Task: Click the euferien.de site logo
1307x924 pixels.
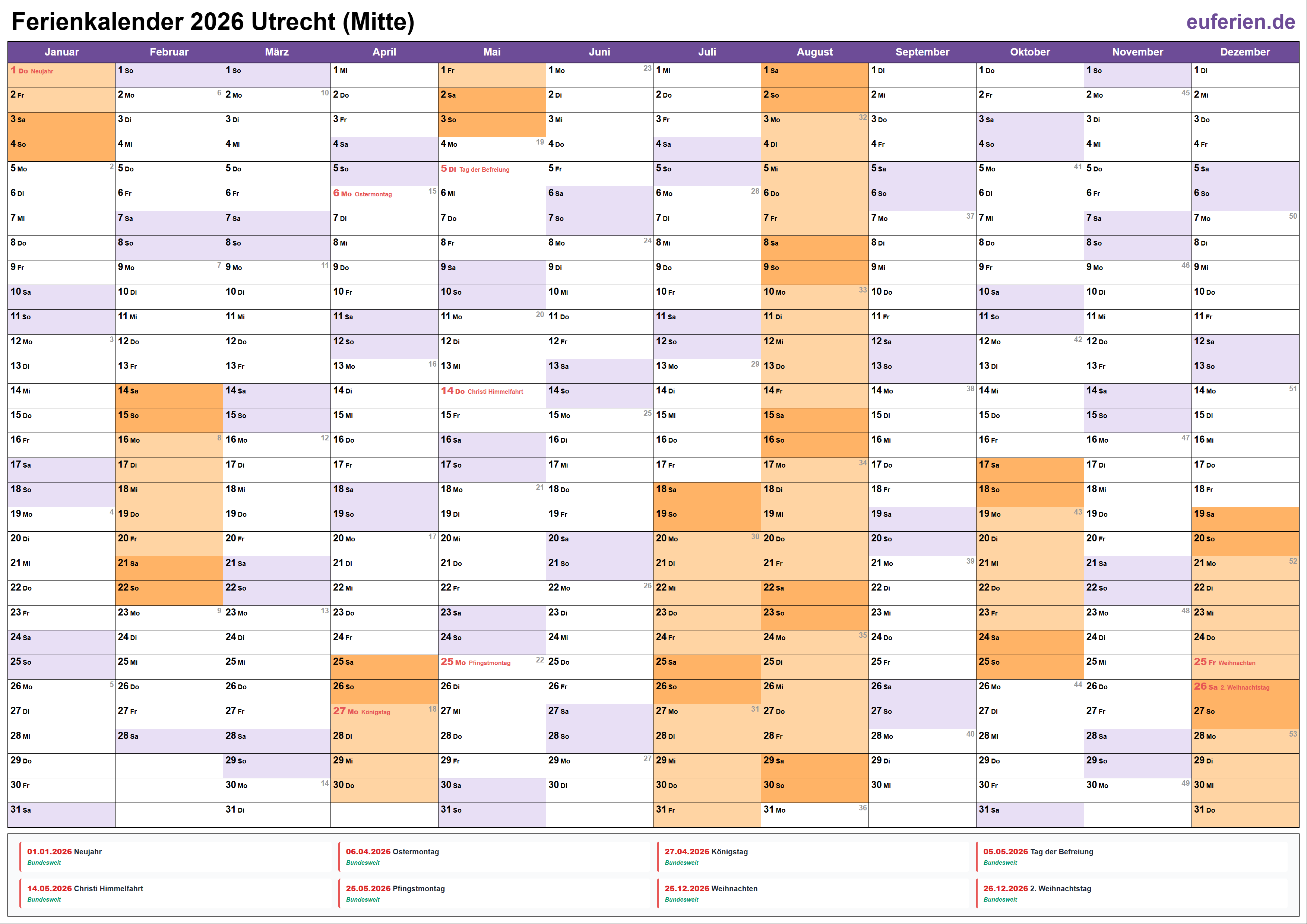Action: [1240, 22]
